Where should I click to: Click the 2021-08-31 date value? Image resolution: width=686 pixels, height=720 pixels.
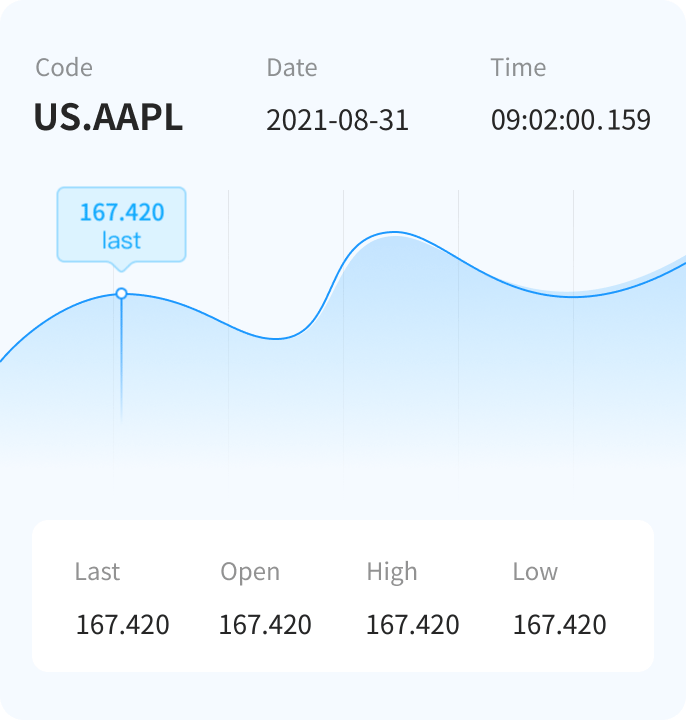(x=337, y=121)
